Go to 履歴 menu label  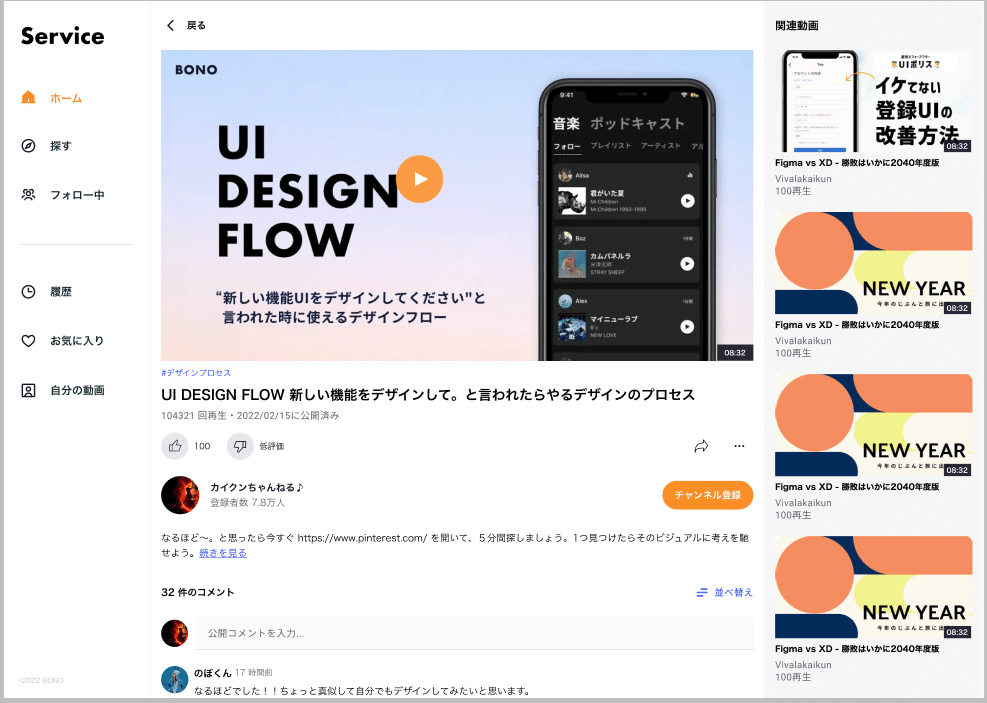tap(61, 292)
